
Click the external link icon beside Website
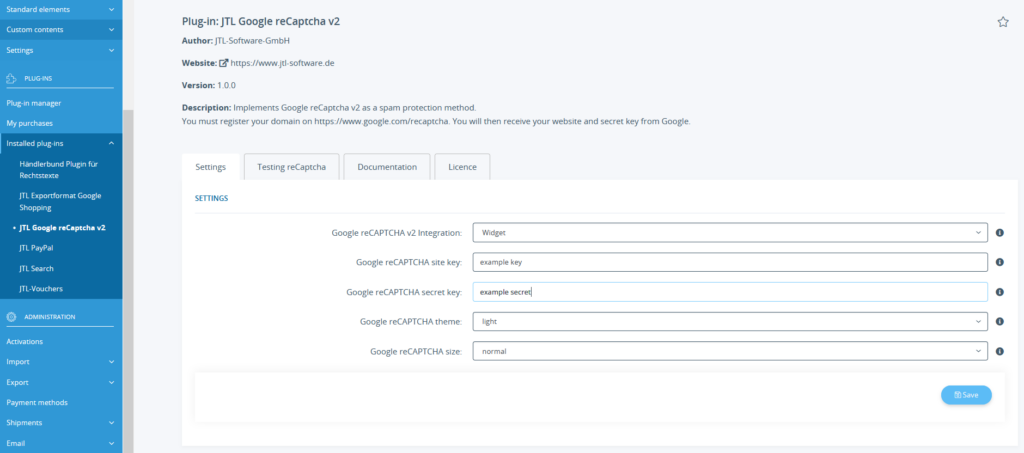[x=223, y=63]
